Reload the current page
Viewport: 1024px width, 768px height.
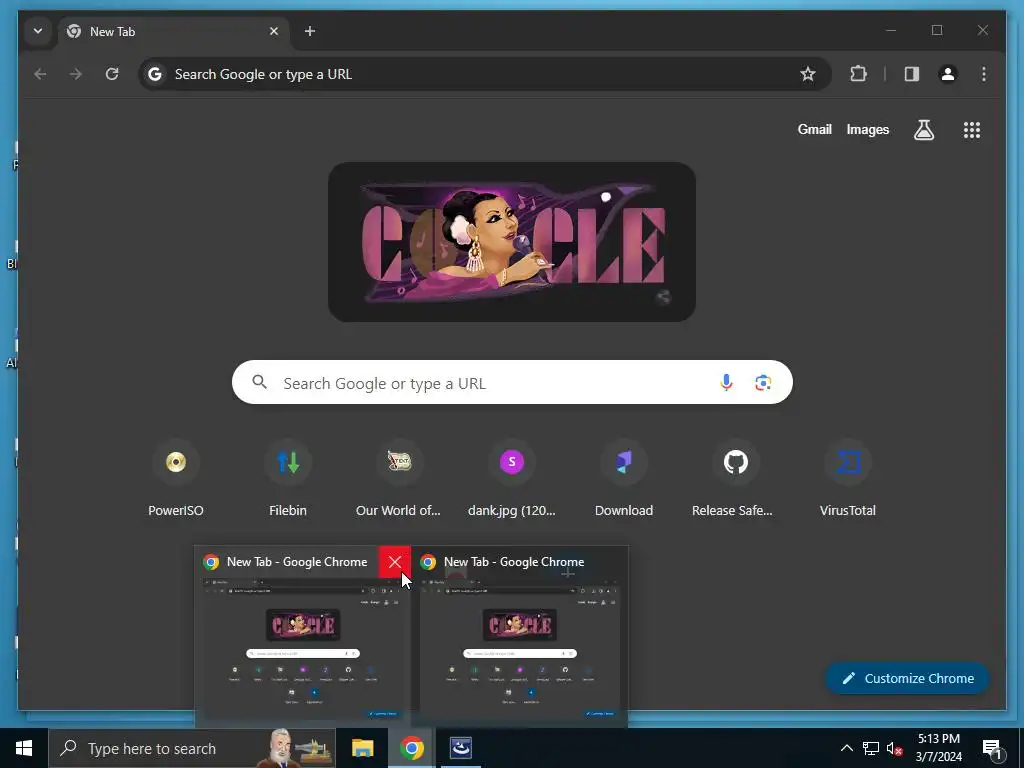112,74
